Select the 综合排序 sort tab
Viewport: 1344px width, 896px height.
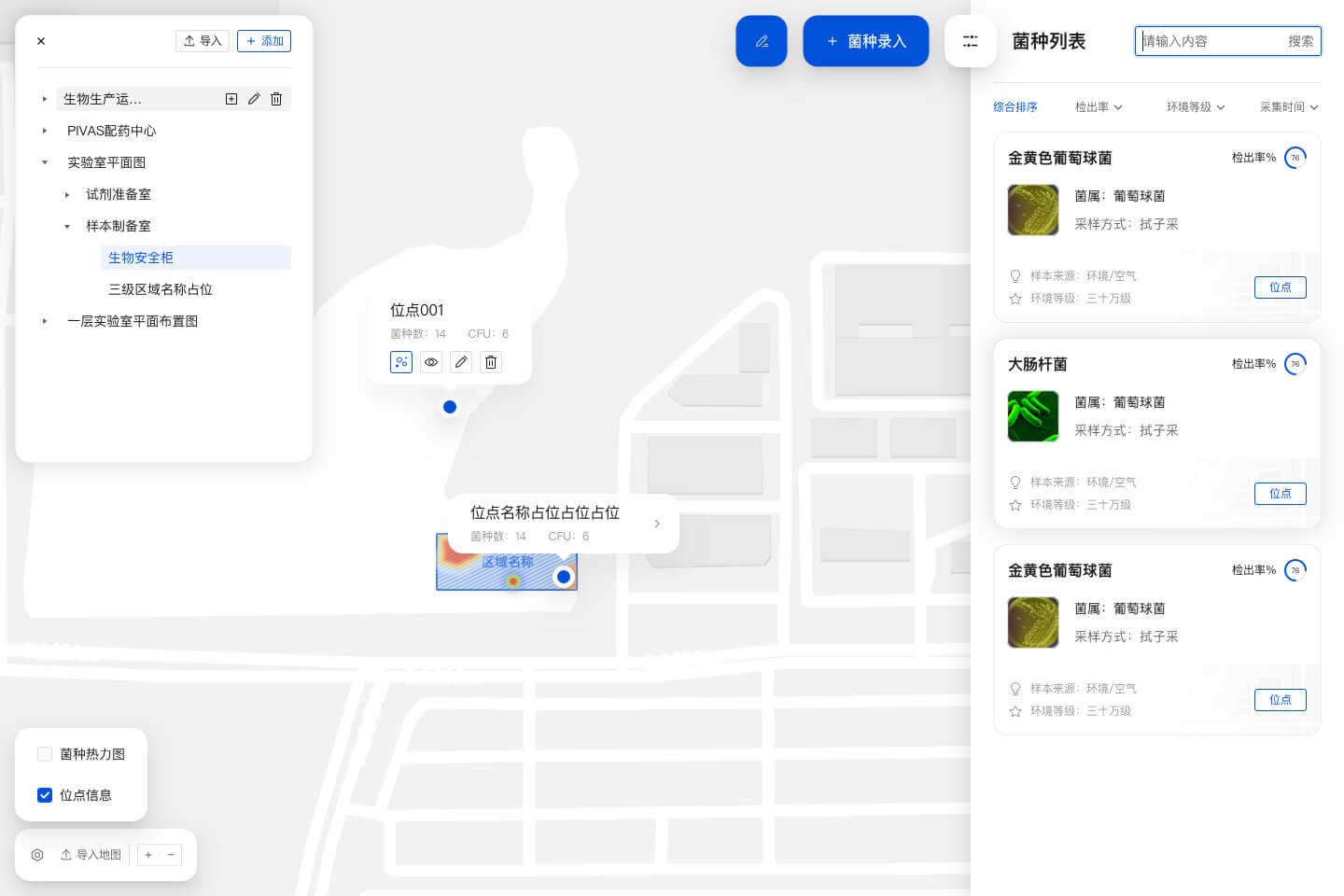click(1015, 107)
